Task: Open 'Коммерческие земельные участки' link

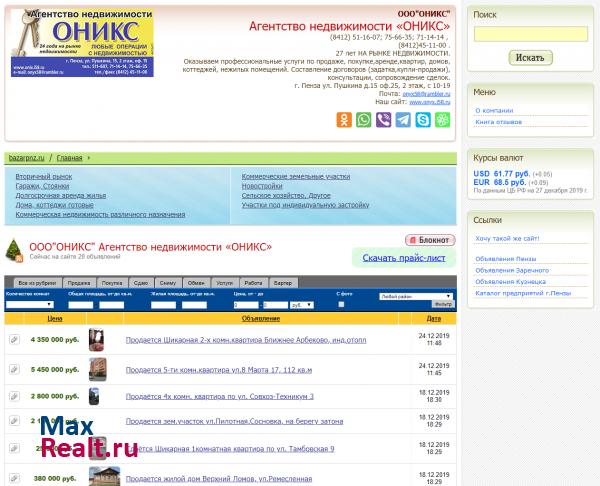Action: pyautogui.click(x=296, y=176)
